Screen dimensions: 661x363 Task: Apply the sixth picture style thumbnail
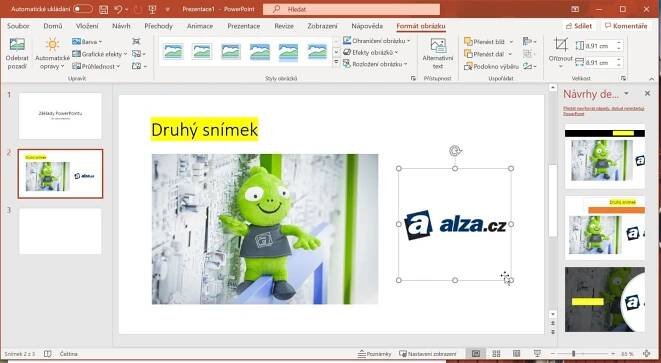tap(317, 52)
